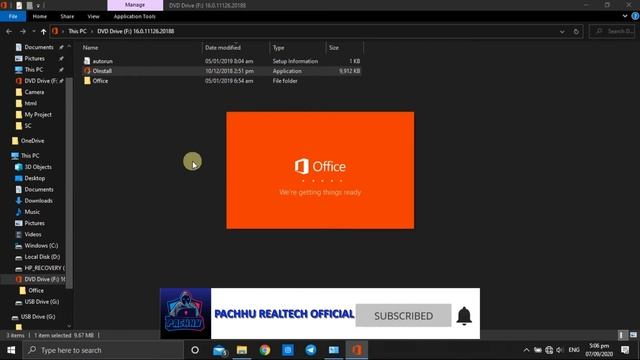640x360 pixels.
Task: Open the SC folder in sidebar
Action: point(28,126)
